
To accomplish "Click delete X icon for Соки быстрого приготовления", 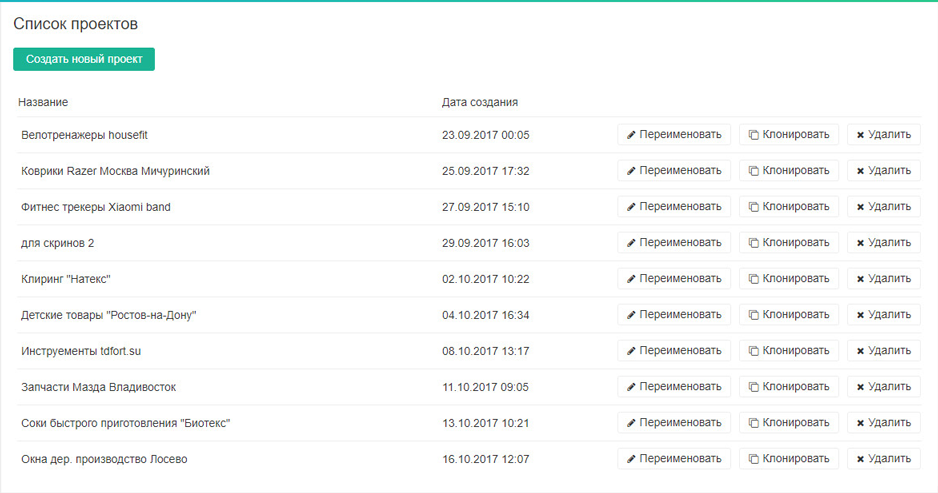I will coord(860,423).
